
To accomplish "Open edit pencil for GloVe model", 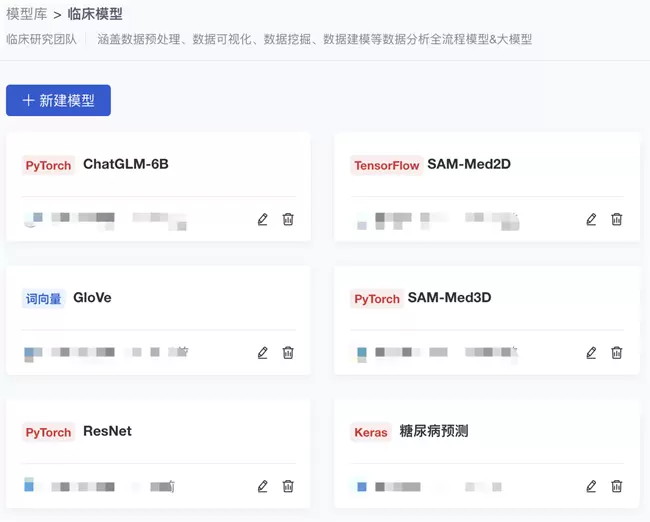I will pos(263,352).
